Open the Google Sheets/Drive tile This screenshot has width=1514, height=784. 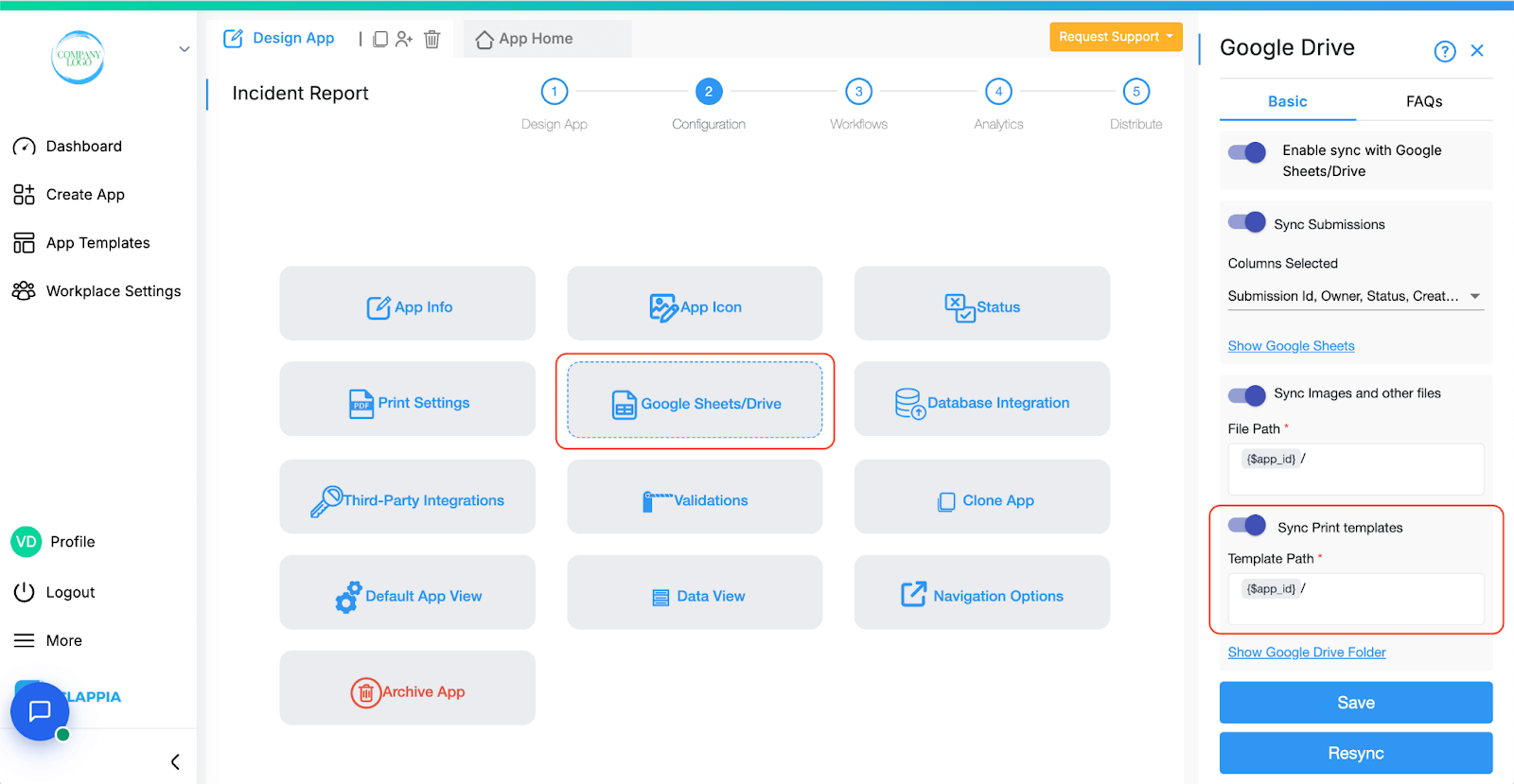click(695, 400)
